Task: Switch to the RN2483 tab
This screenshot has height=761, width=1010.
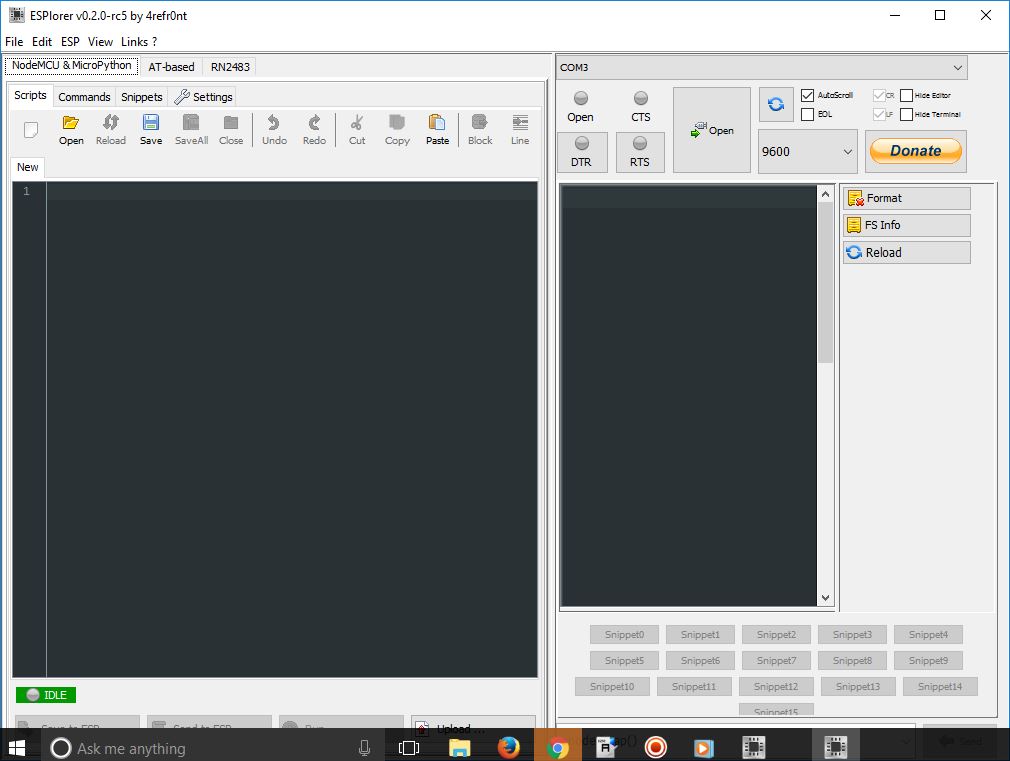Action: coord(230,67)
